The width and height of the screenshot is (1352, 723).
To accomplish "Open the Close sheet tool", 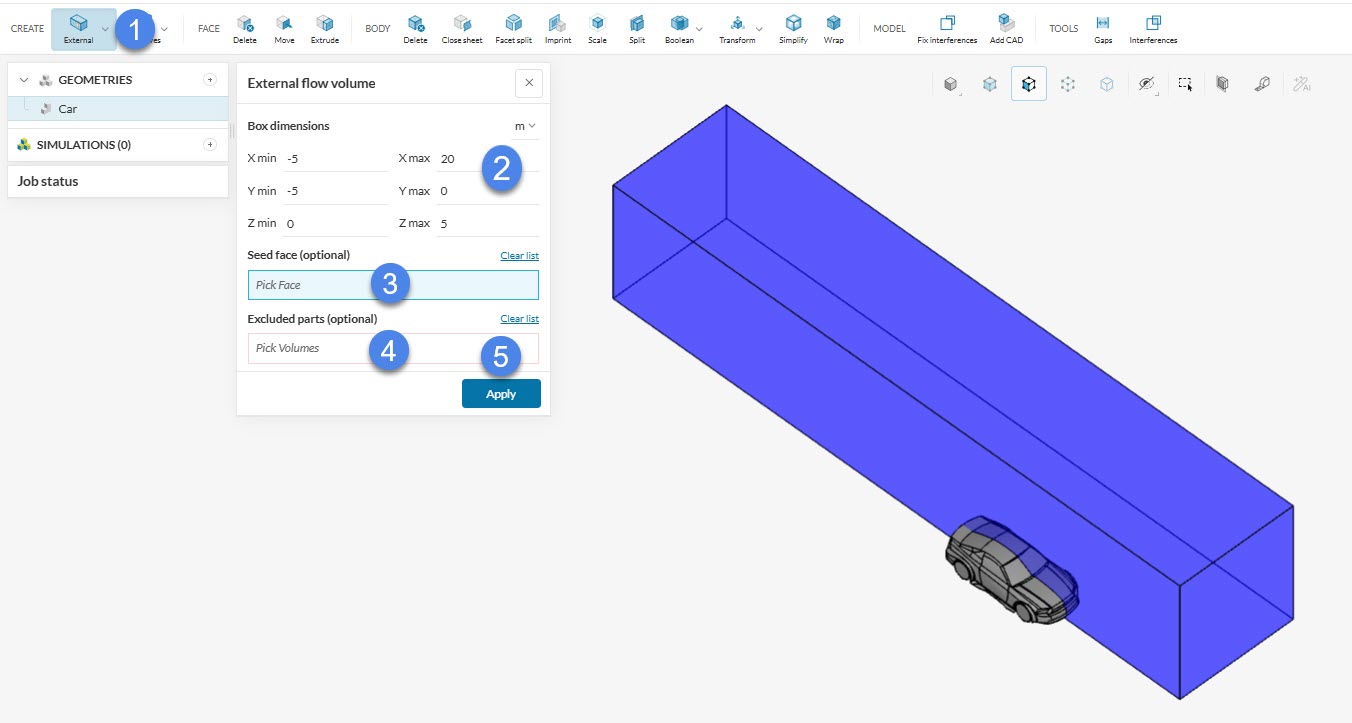I will click(462, 29).
